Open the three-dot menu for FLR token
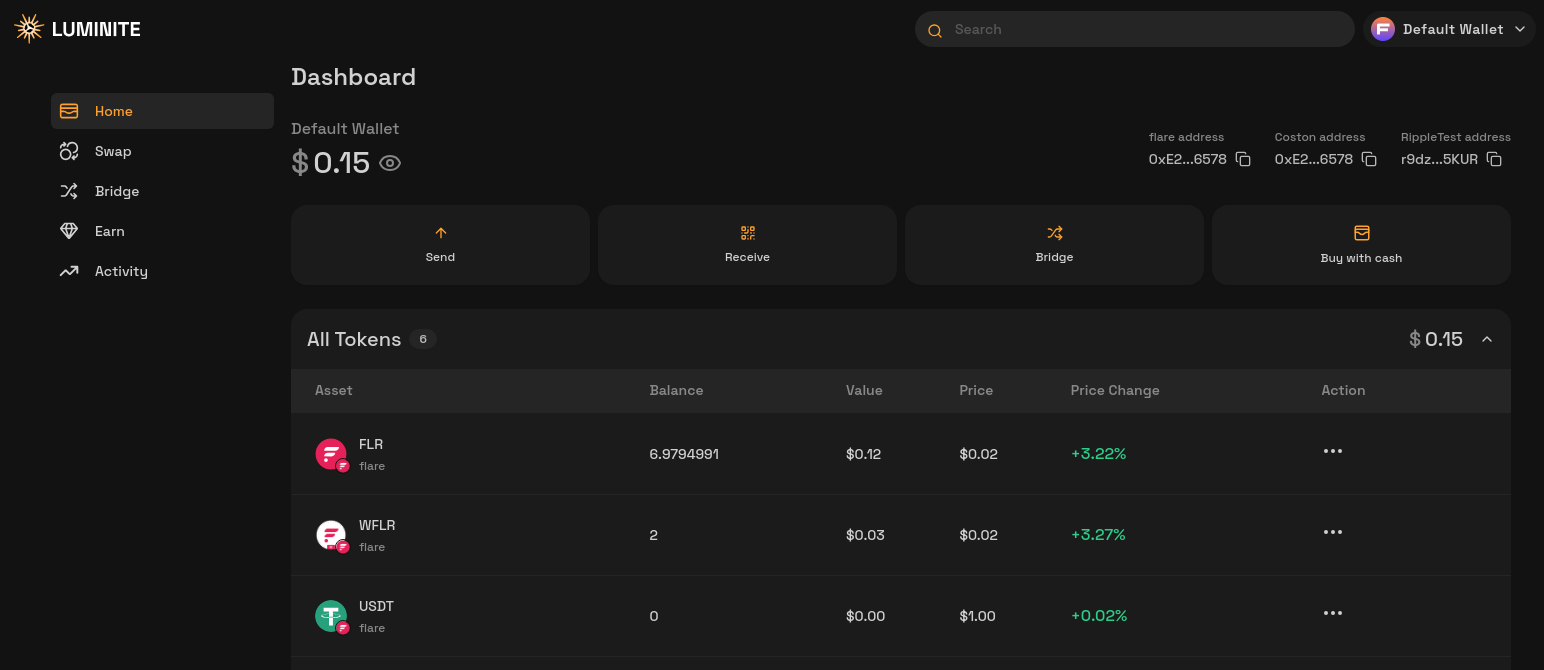Viewport: 1544px width, 670px height. click(1332, 451)
